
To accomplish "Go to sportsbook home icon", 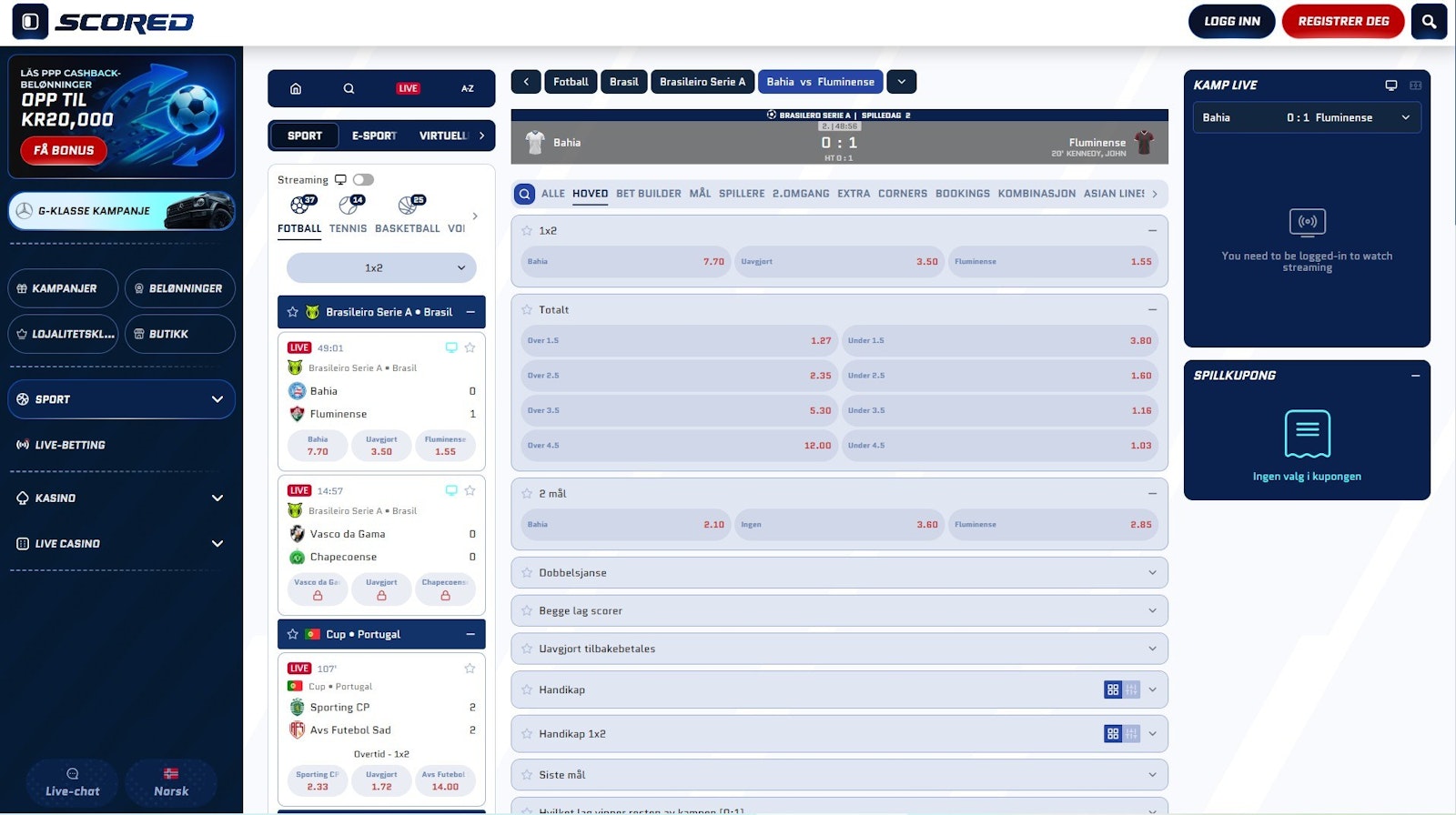I will [296, 88].
